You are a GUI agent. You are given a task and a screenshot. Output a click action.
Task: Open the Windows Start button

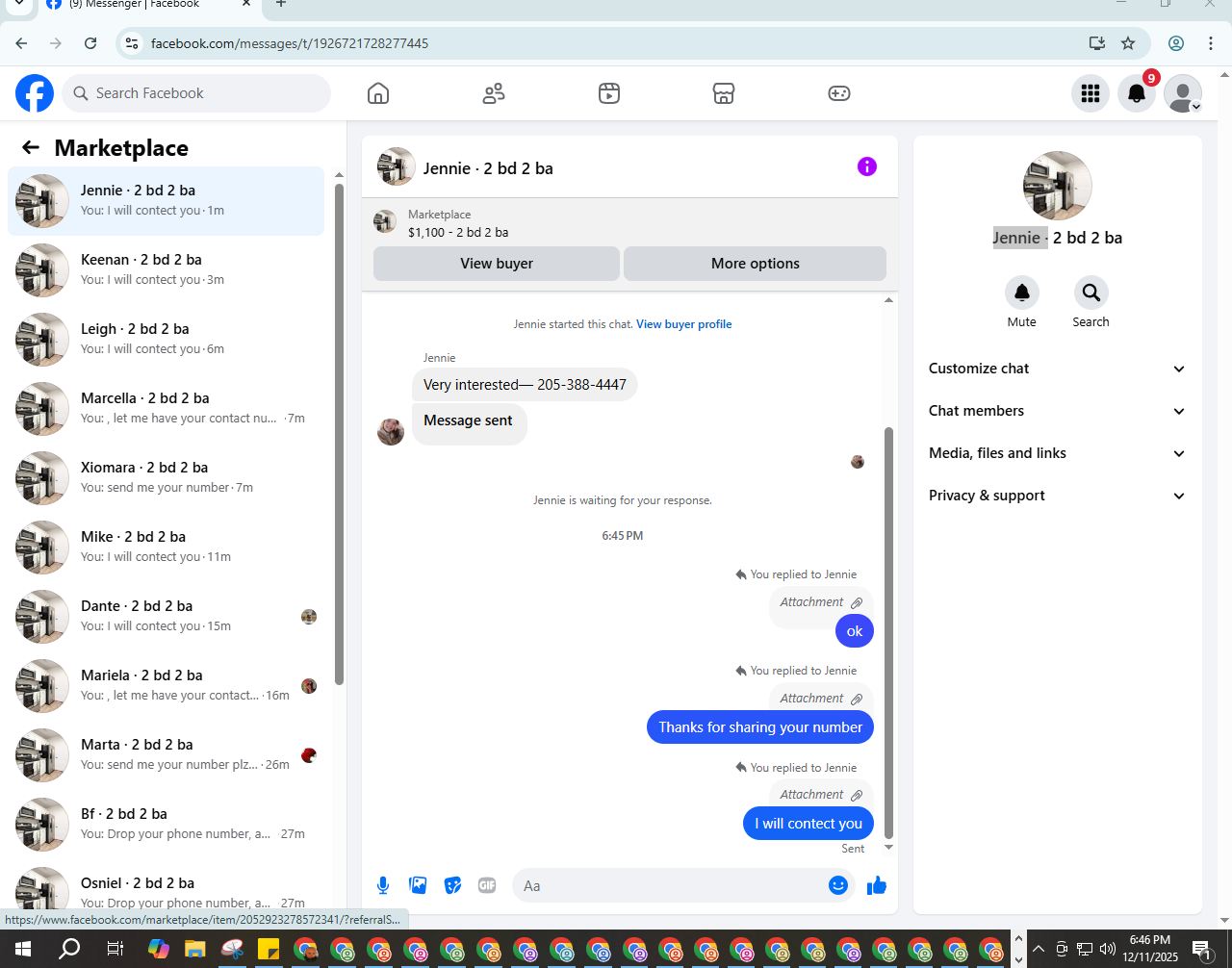pyautogui.click(x=23, y=950)
